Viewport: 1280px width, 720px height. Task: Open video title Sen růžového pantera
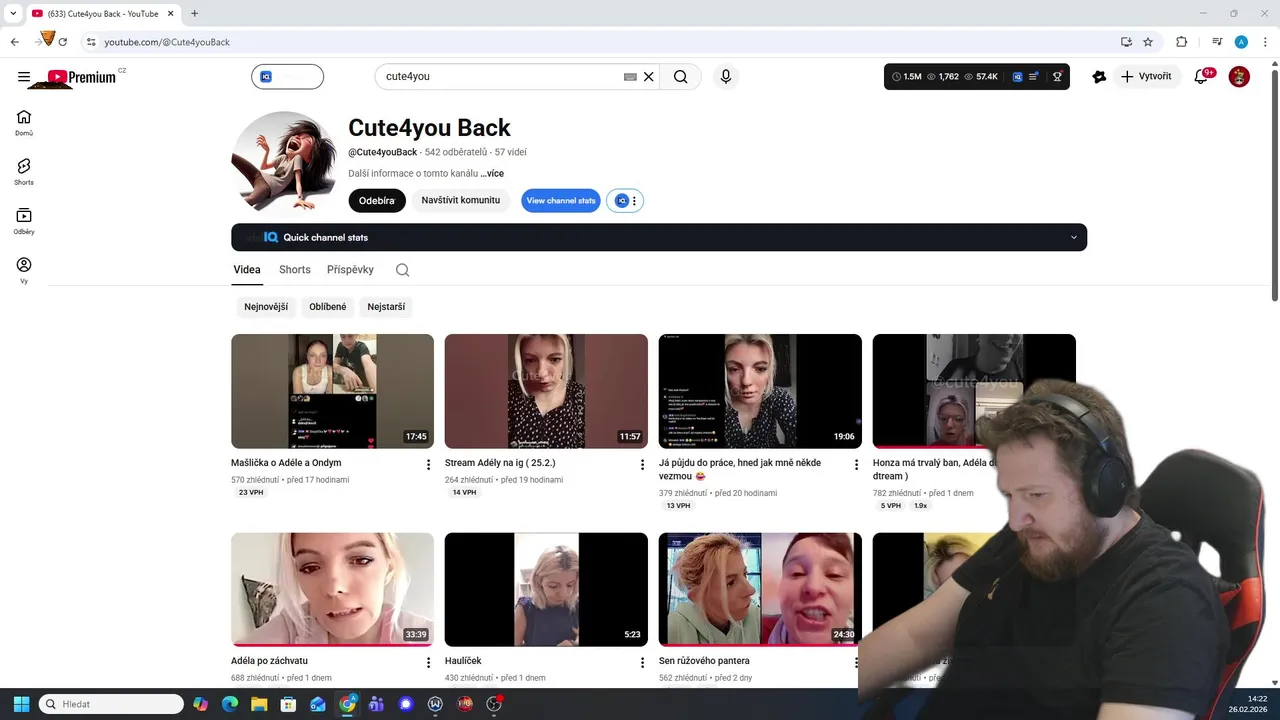tap(704, 661)
